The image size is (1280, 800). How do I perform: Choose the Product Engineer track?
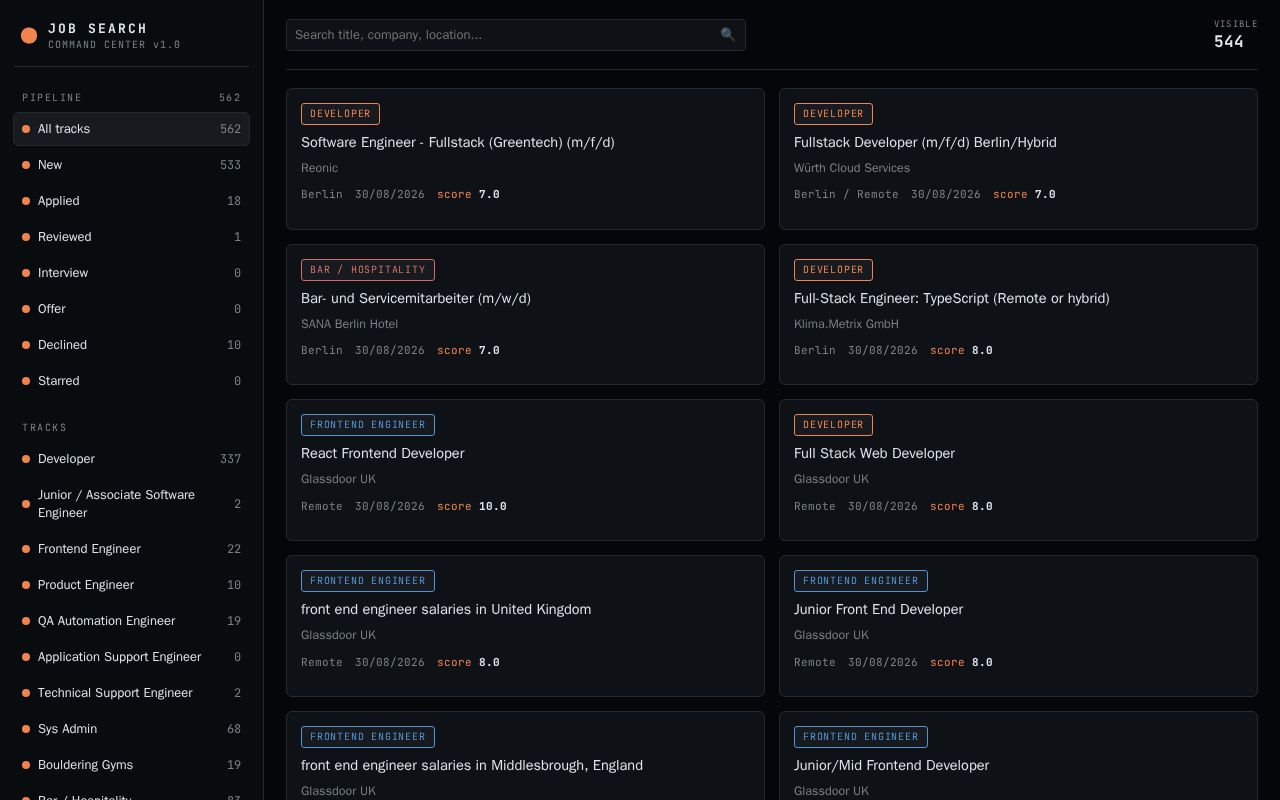coord(131,585)
